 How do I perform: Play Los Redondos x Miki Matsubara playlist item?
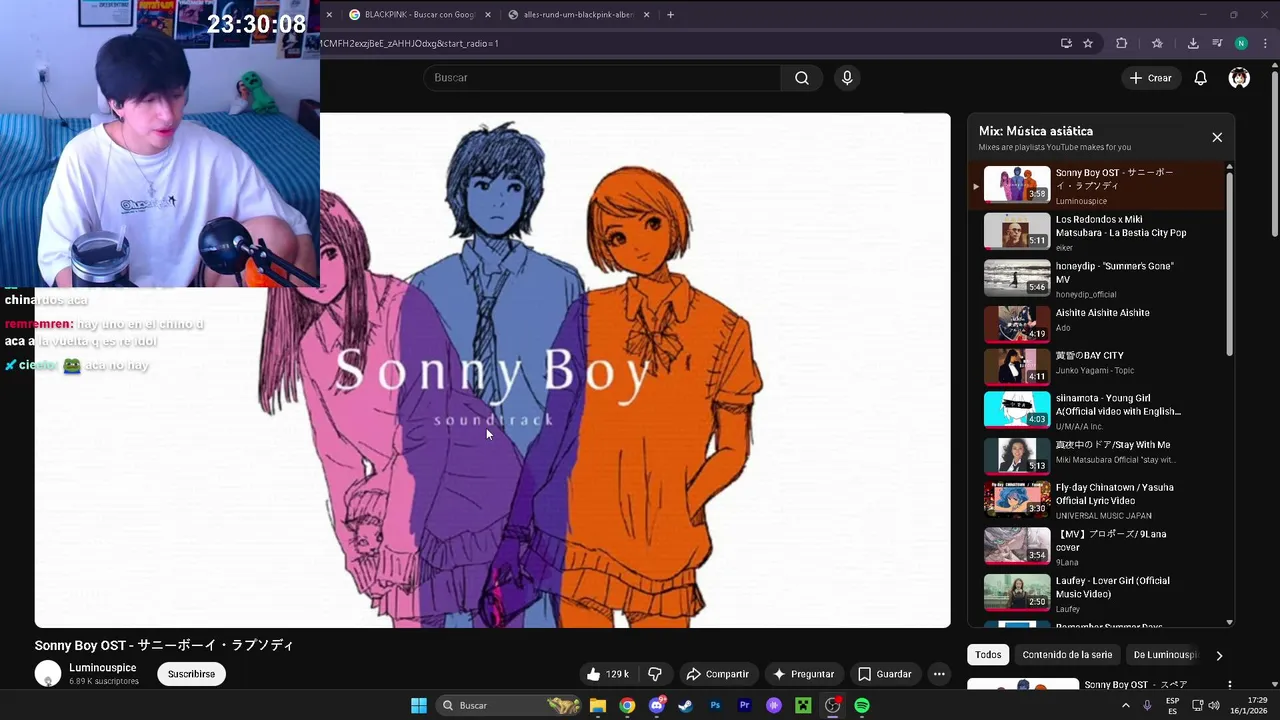1096,232
